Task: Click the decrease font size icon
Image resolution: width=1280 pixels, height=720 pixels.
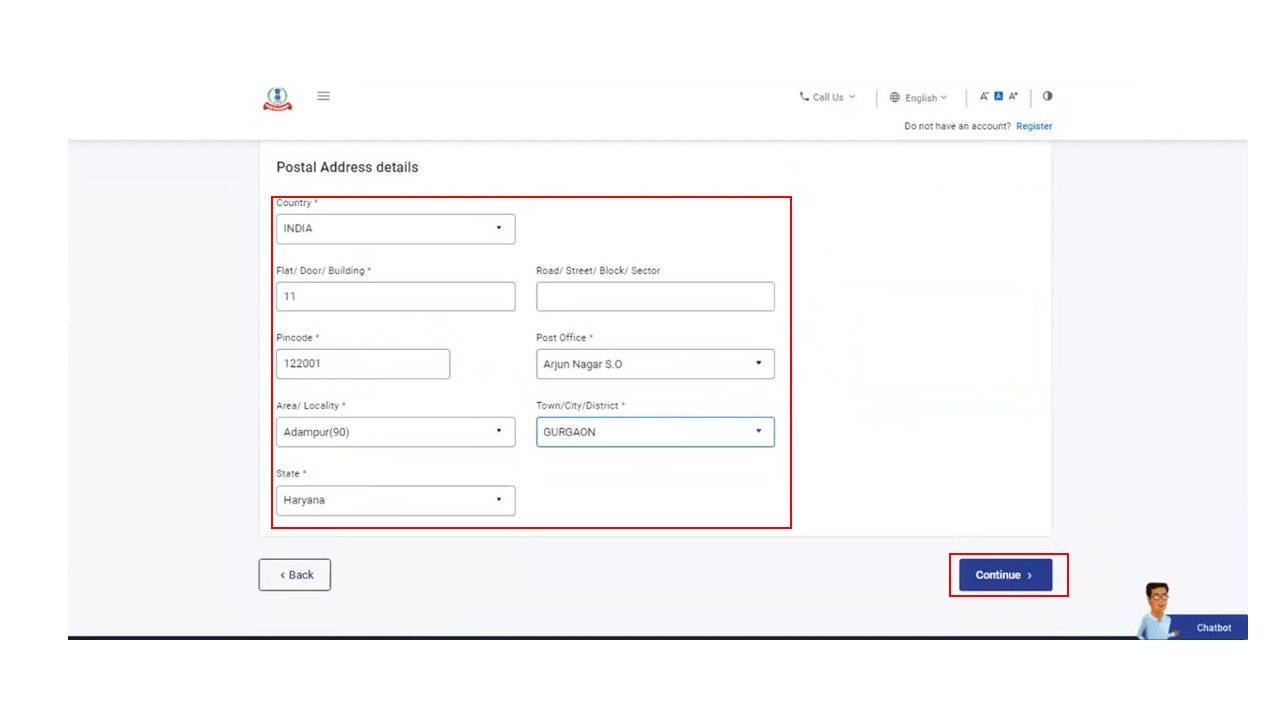Action: click(984, 97)
